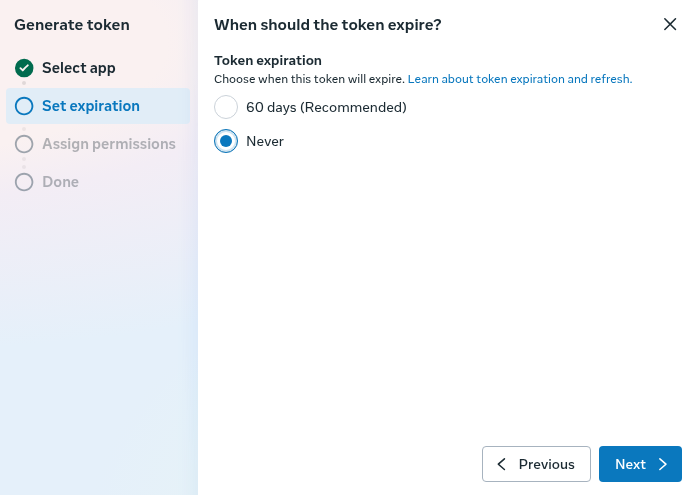
Task: Jump to the Assign permissions step
Action: click(x=109, y=144)
